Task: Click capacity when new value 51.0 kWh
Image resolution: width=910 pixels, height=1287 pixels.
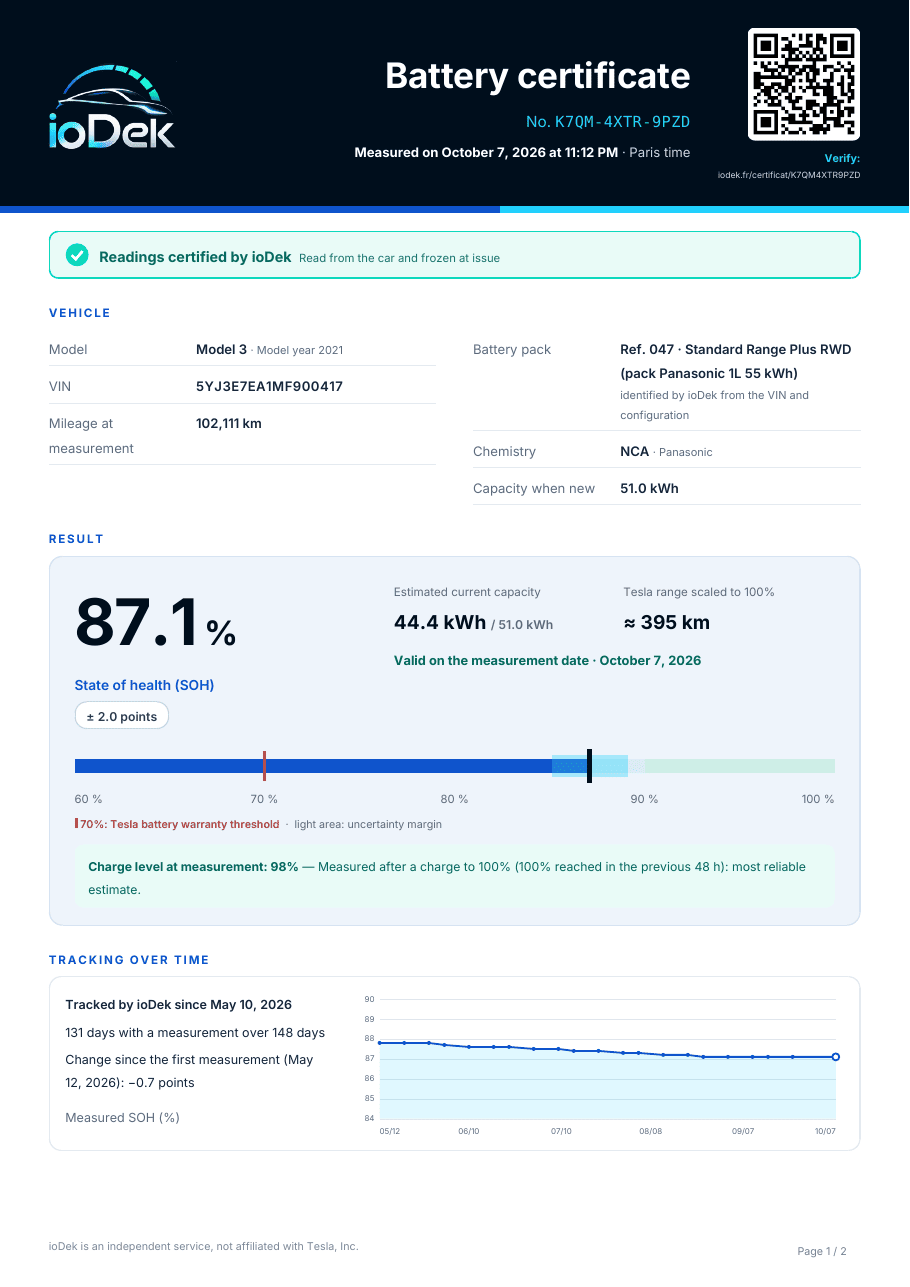Action: point(649,489)
